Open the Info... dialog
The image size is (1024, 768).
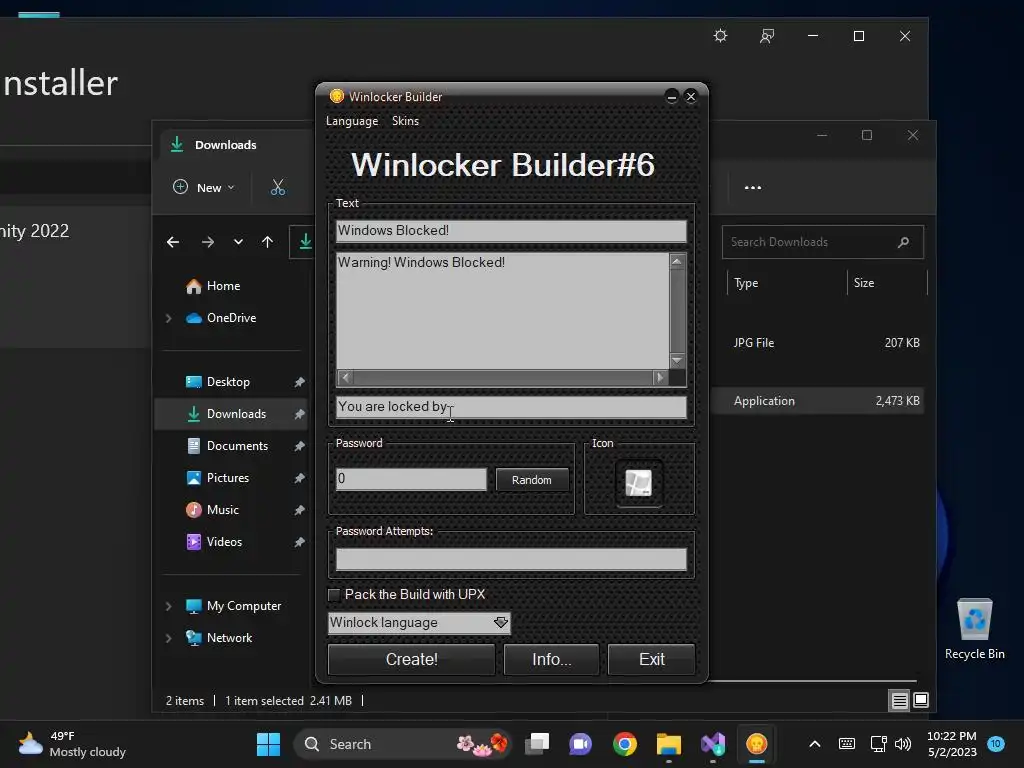point(551,659)
